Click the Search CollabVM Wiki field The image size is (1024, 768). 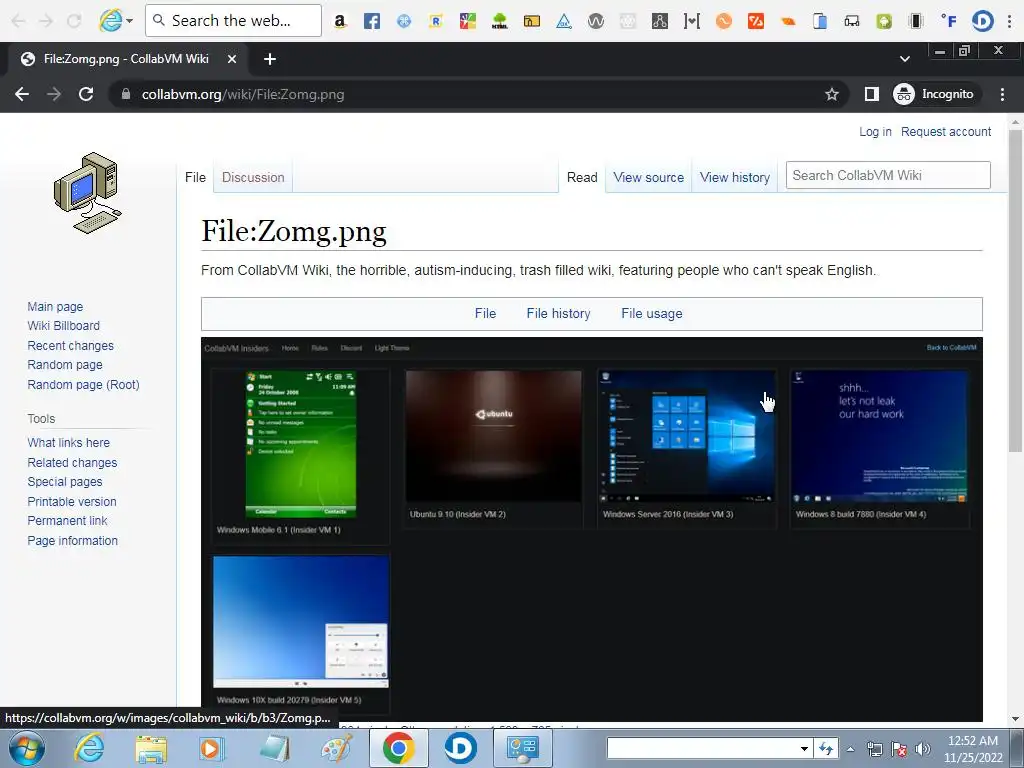888,175
